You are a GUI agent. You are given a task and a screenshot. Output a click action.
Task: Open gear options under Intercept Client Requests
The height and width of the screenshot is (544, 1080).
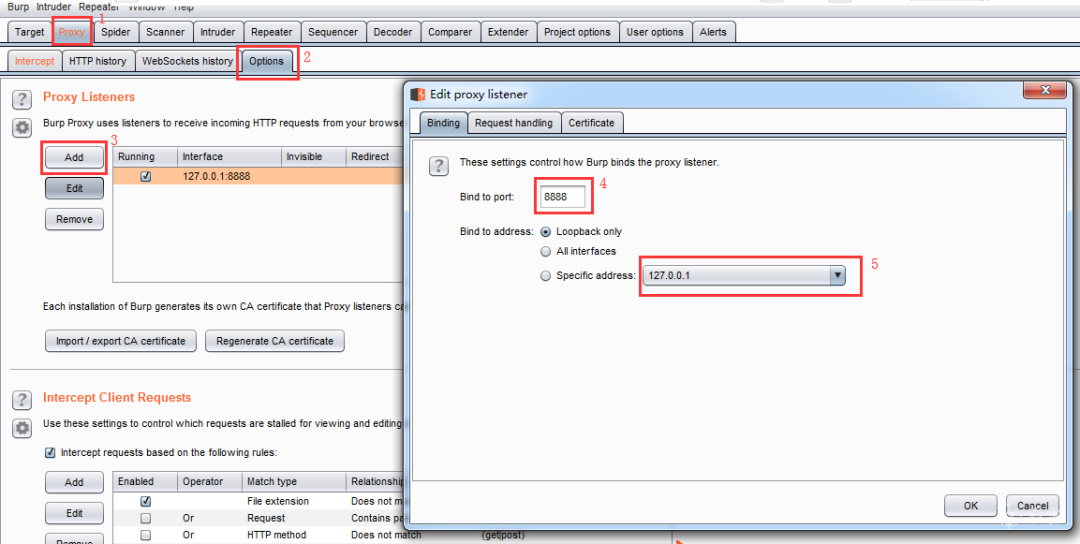click(x=21, y=428)
